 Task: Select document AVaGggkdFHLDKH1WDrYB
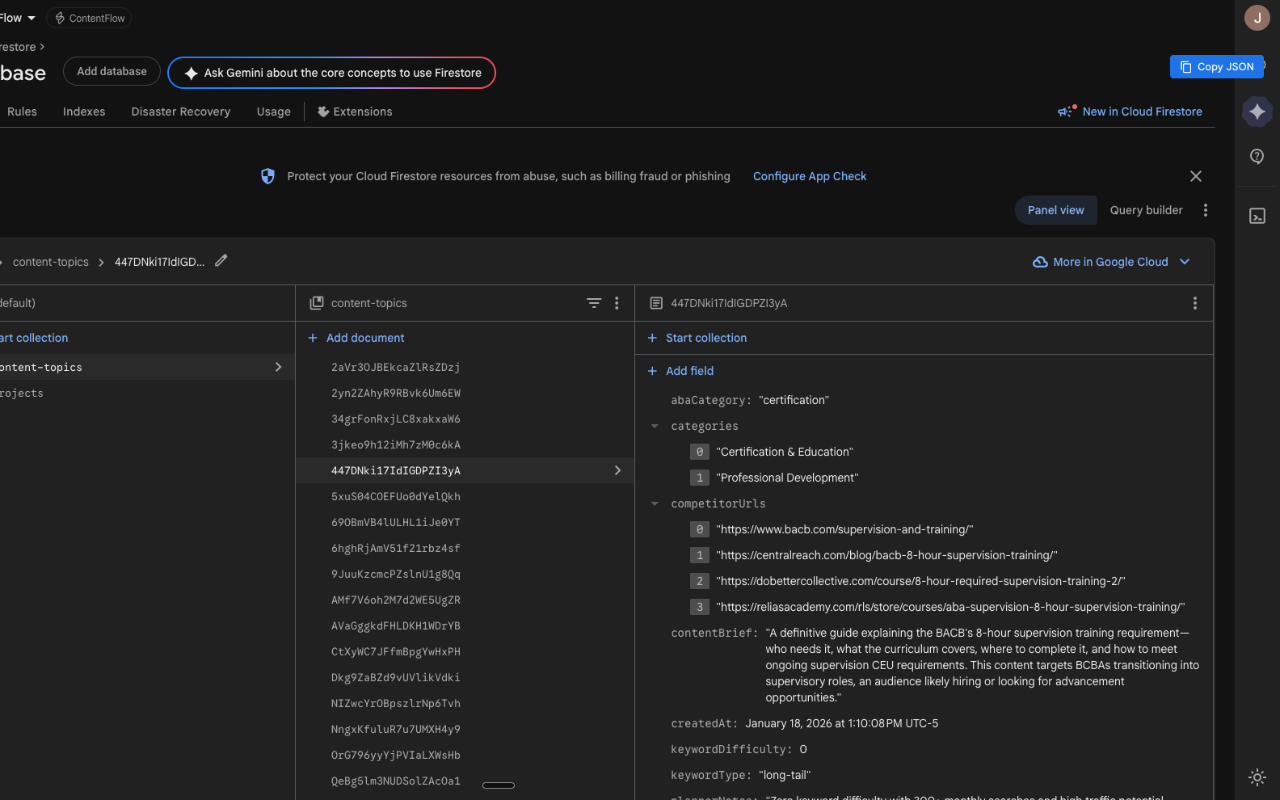pyautogui.click(x=396, y=626)
